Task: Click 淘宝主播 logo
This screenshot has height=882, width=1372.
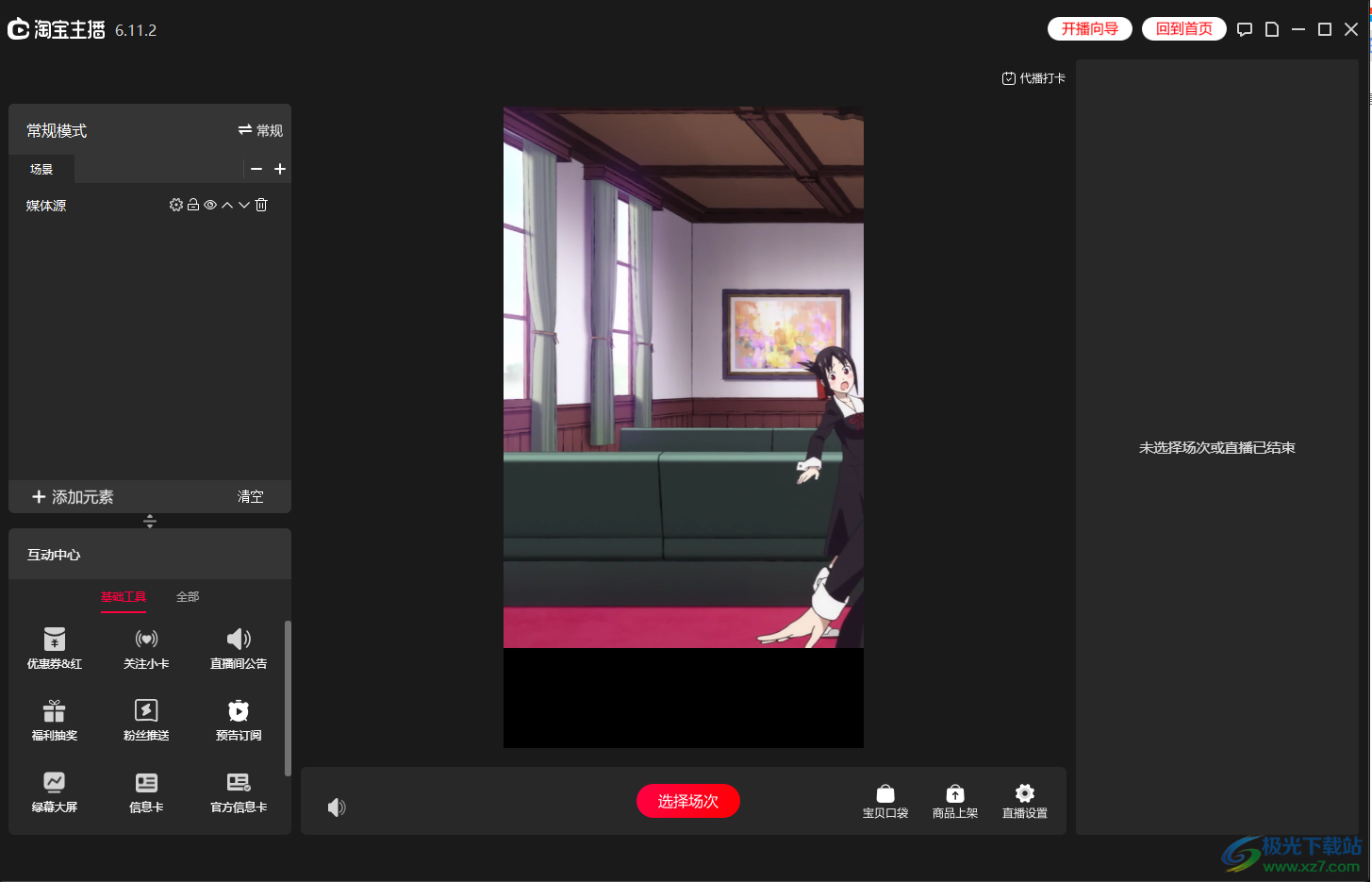Action: coord(57,29)
